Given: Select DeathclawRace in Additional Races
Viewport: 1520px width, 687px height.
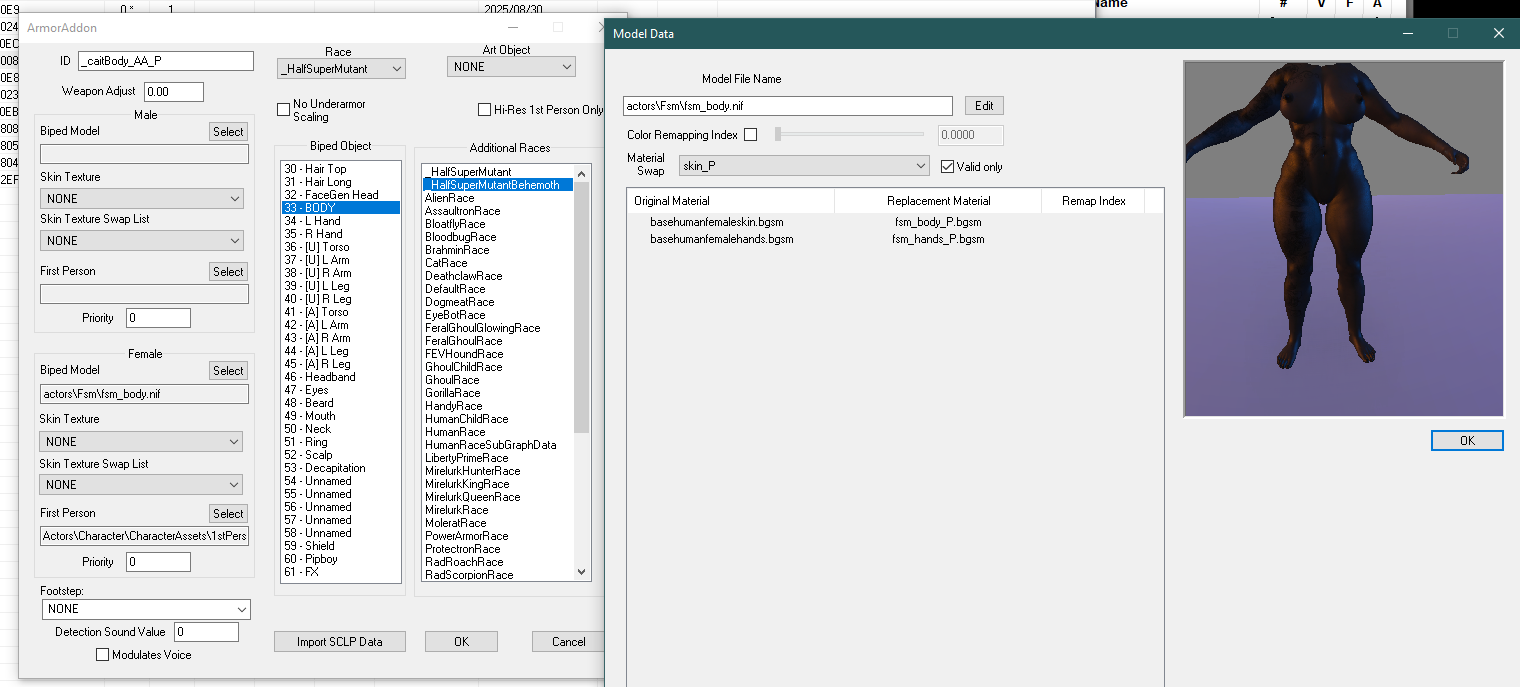Looking at the screenshot, I should 498,276.
